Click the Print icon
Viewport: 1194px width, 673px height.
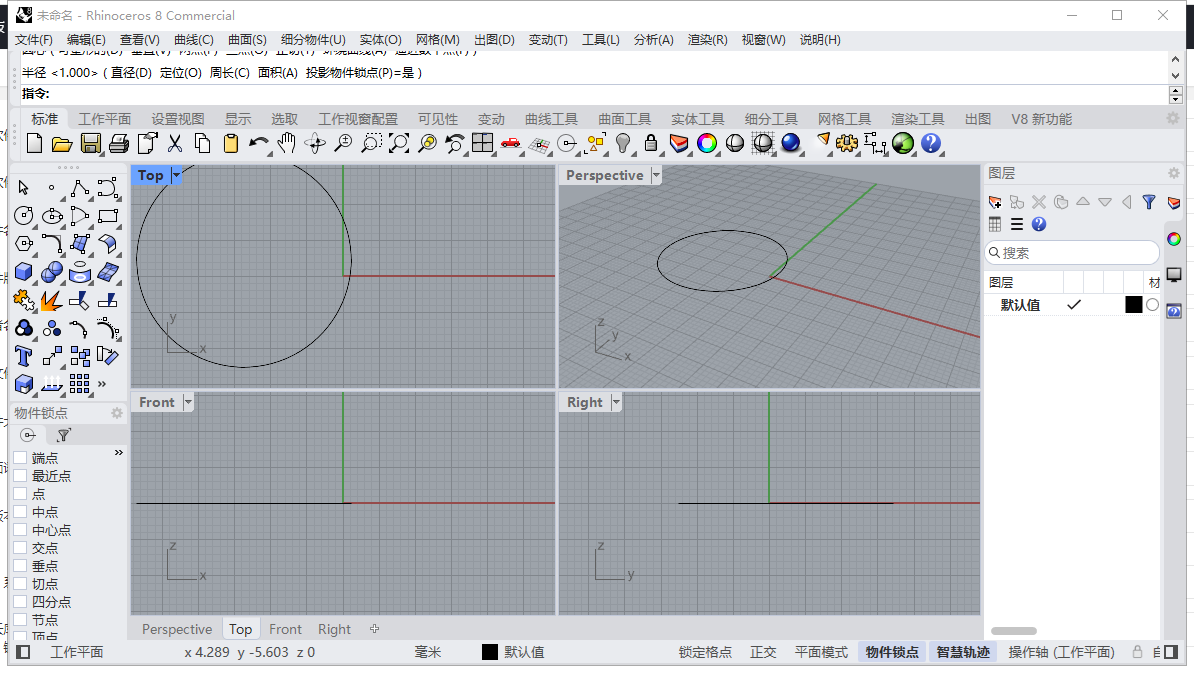tap(118, 143)
